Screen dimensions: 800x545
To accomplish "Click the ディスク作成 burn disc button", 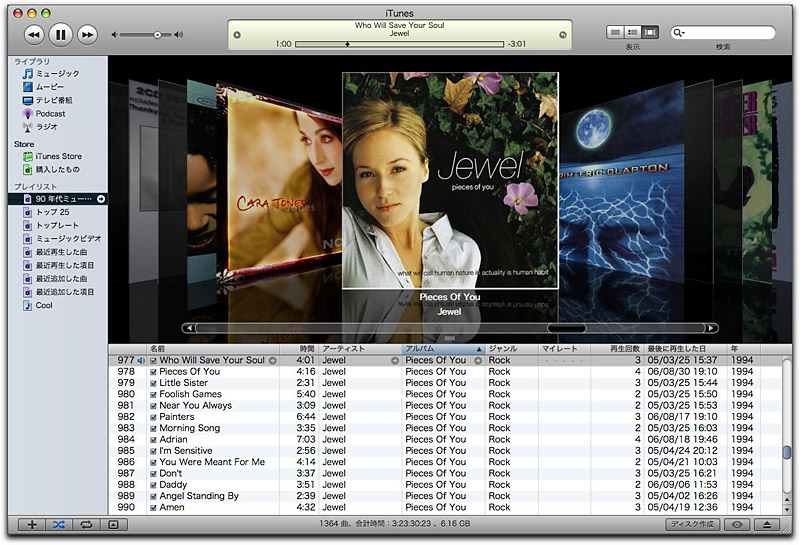I will click(x=692, y=524).
